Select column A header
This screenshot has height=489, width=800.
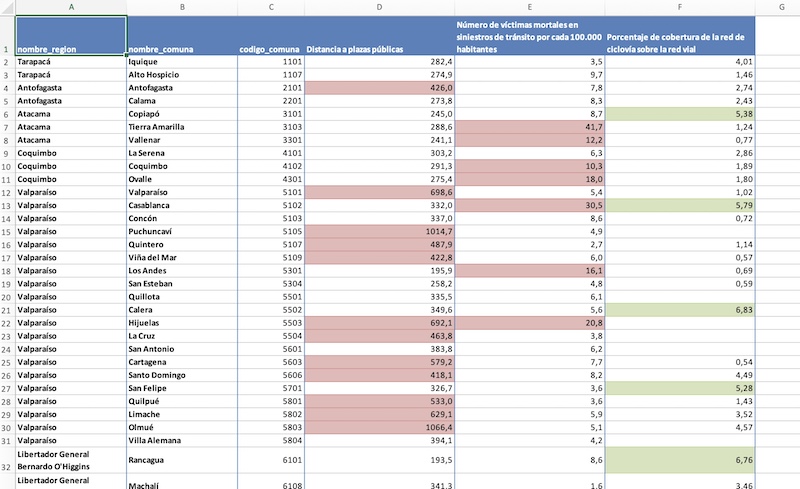pyautogui.click(x=71, y=7)
